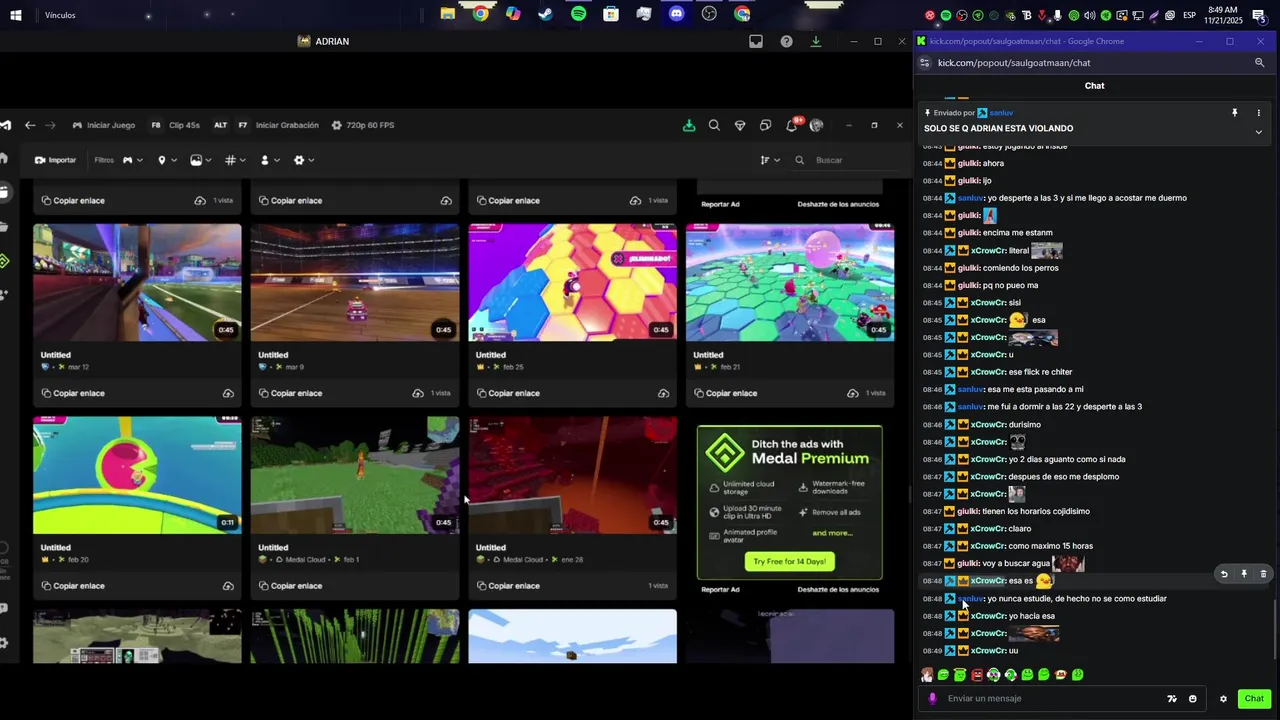Viewport: 1280px width, 720px height.
Task: Click the Enviar un mensaje chat input
Action: (1050, 699)
